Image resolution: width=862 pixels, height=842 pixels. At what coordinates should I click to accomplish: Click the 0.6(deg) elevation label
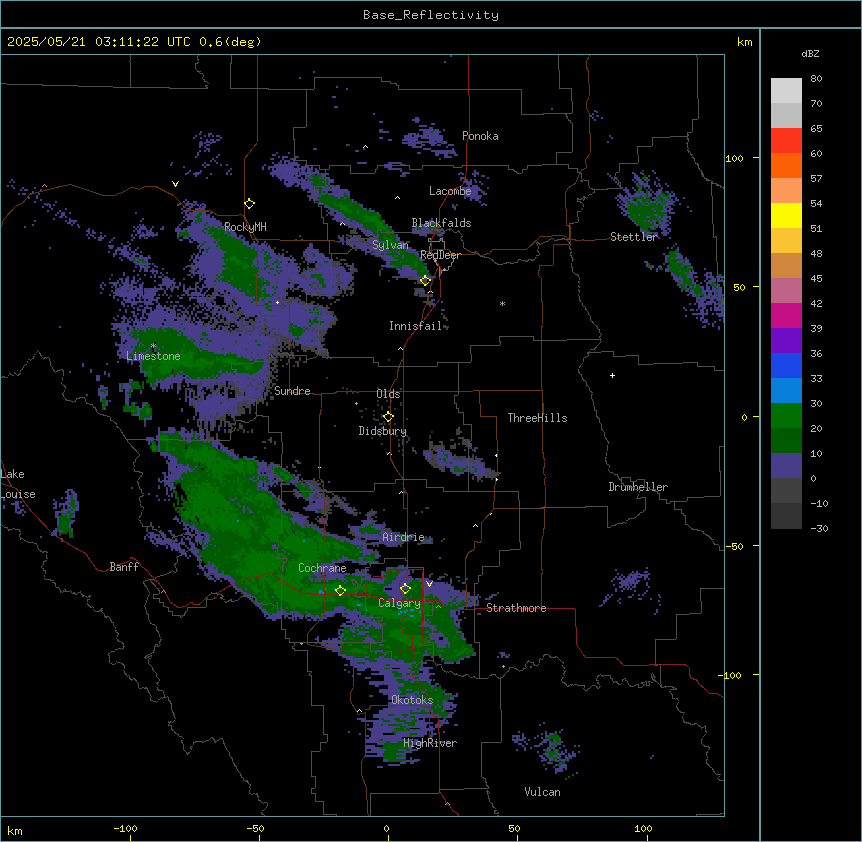(x=230, y=42)
